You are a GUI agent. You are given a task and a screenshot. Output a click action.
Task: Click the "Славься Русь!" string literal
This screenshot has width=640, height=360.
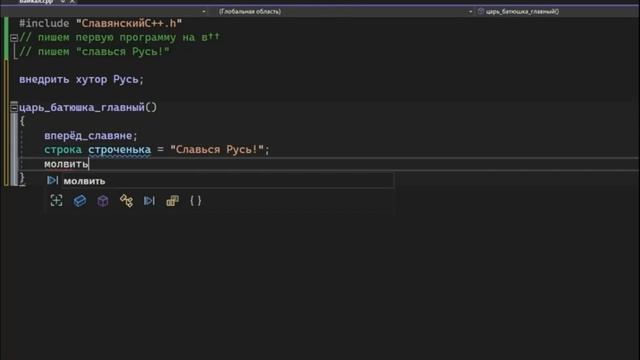[x=217, y=150]
